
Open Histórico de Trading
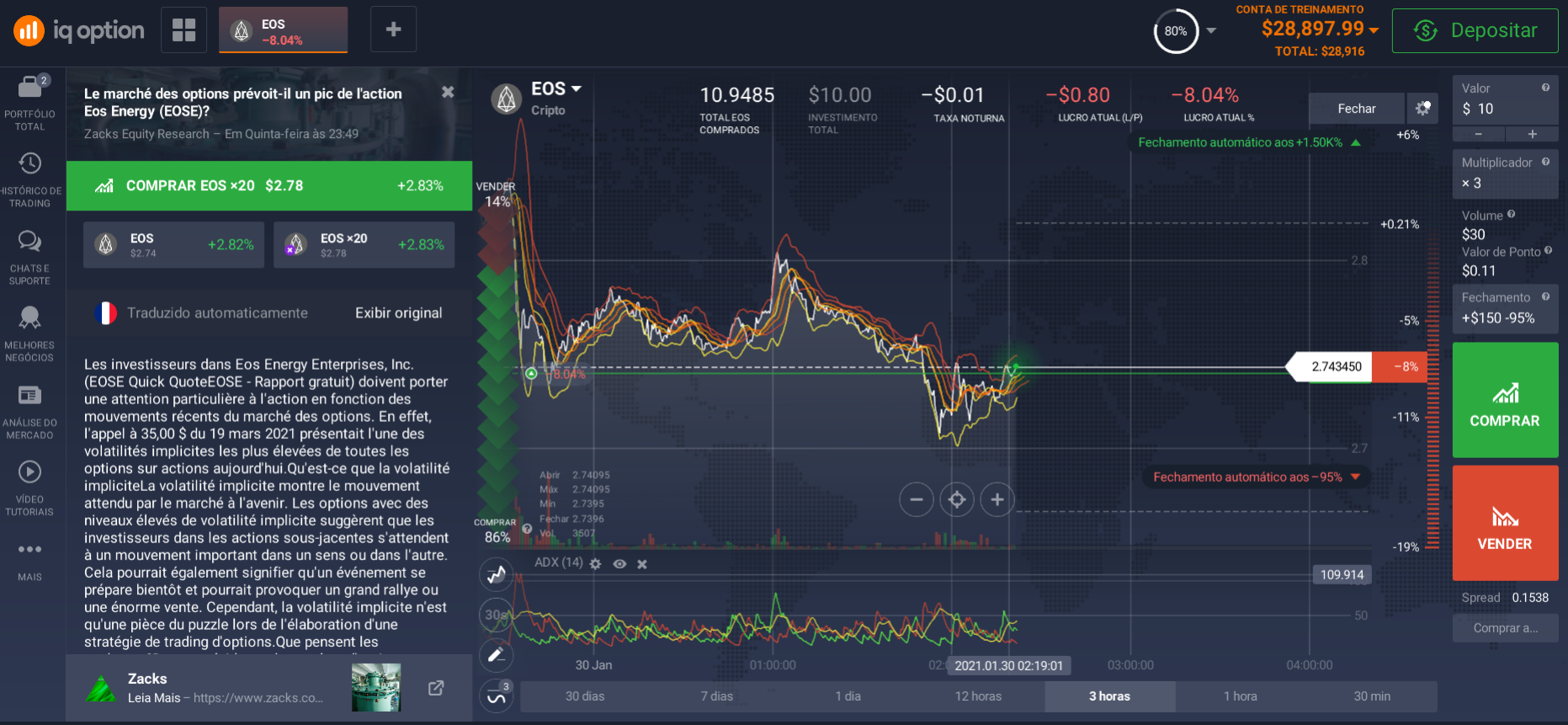click(30, 180)
